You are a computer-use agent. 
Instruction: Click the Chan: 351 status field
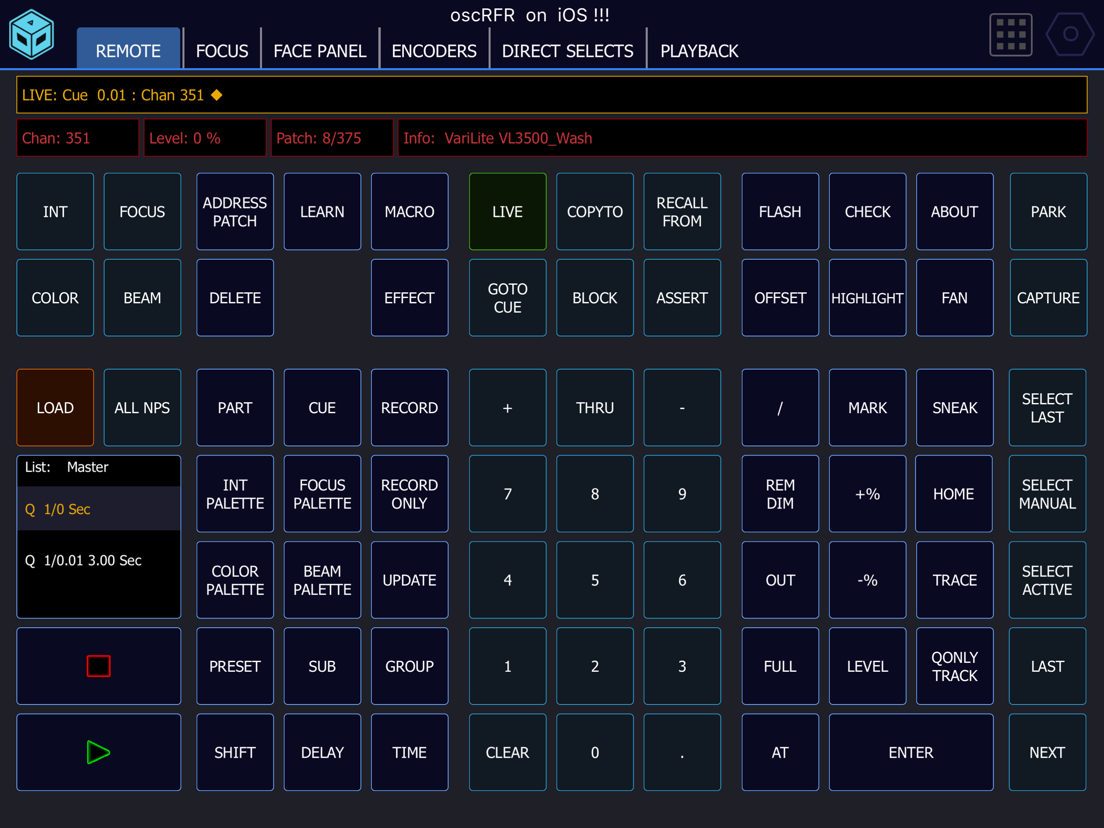[77, 138]
